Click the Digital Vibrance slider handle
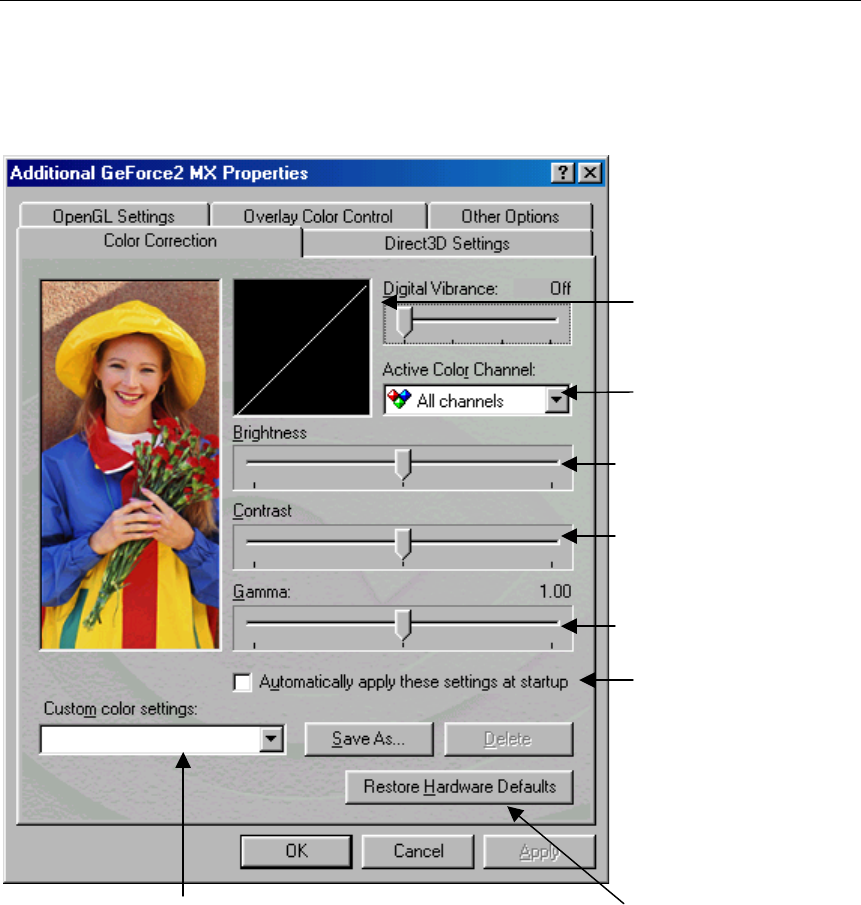Image resolution: width=861 pixels, height=905 pixels. point(405,321)
